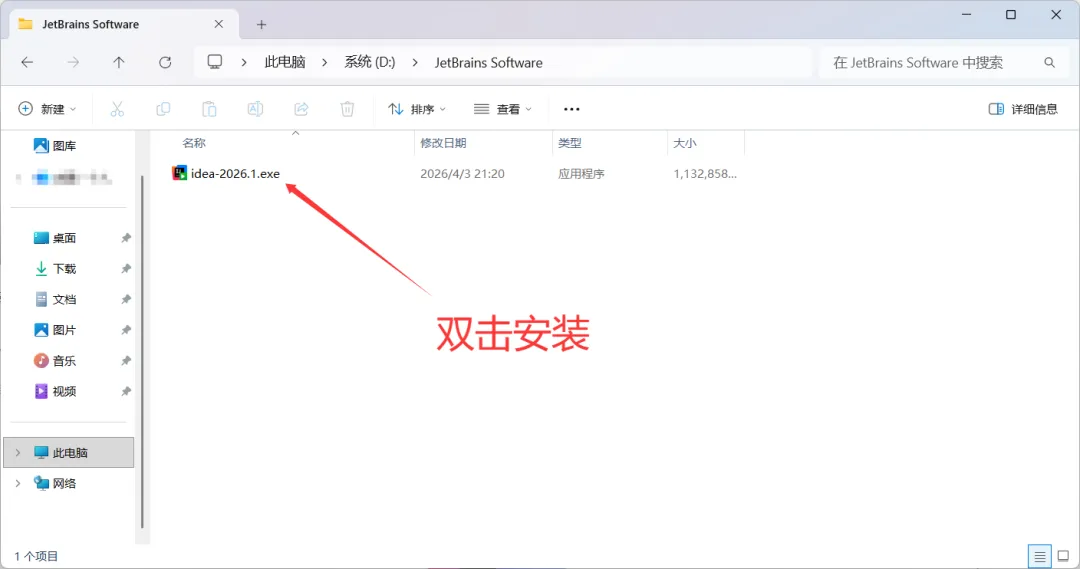This screenshot has height=569, width=1080.
Task: Unpin 下载 using its pin icon
Action: (x=126, y=269)
